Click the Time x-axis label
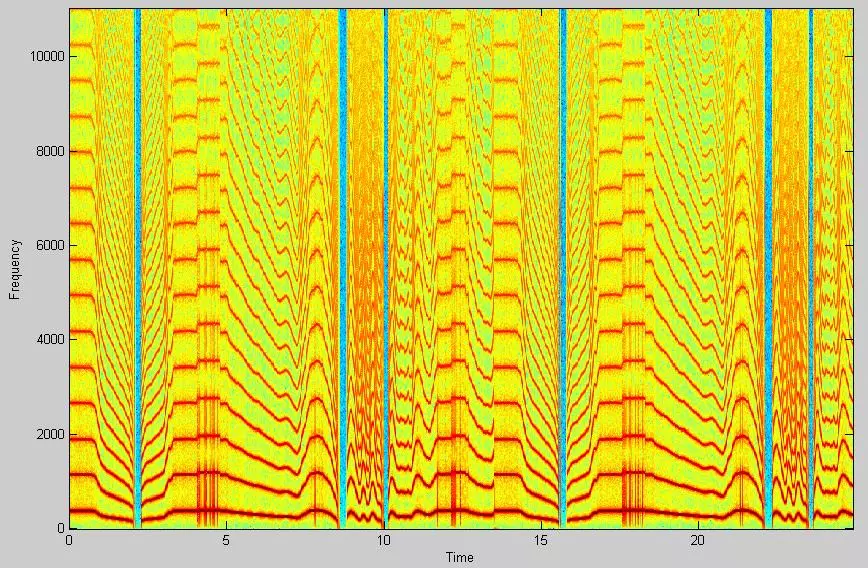Viewport: 868px width, 568px height. click(460, 557)
